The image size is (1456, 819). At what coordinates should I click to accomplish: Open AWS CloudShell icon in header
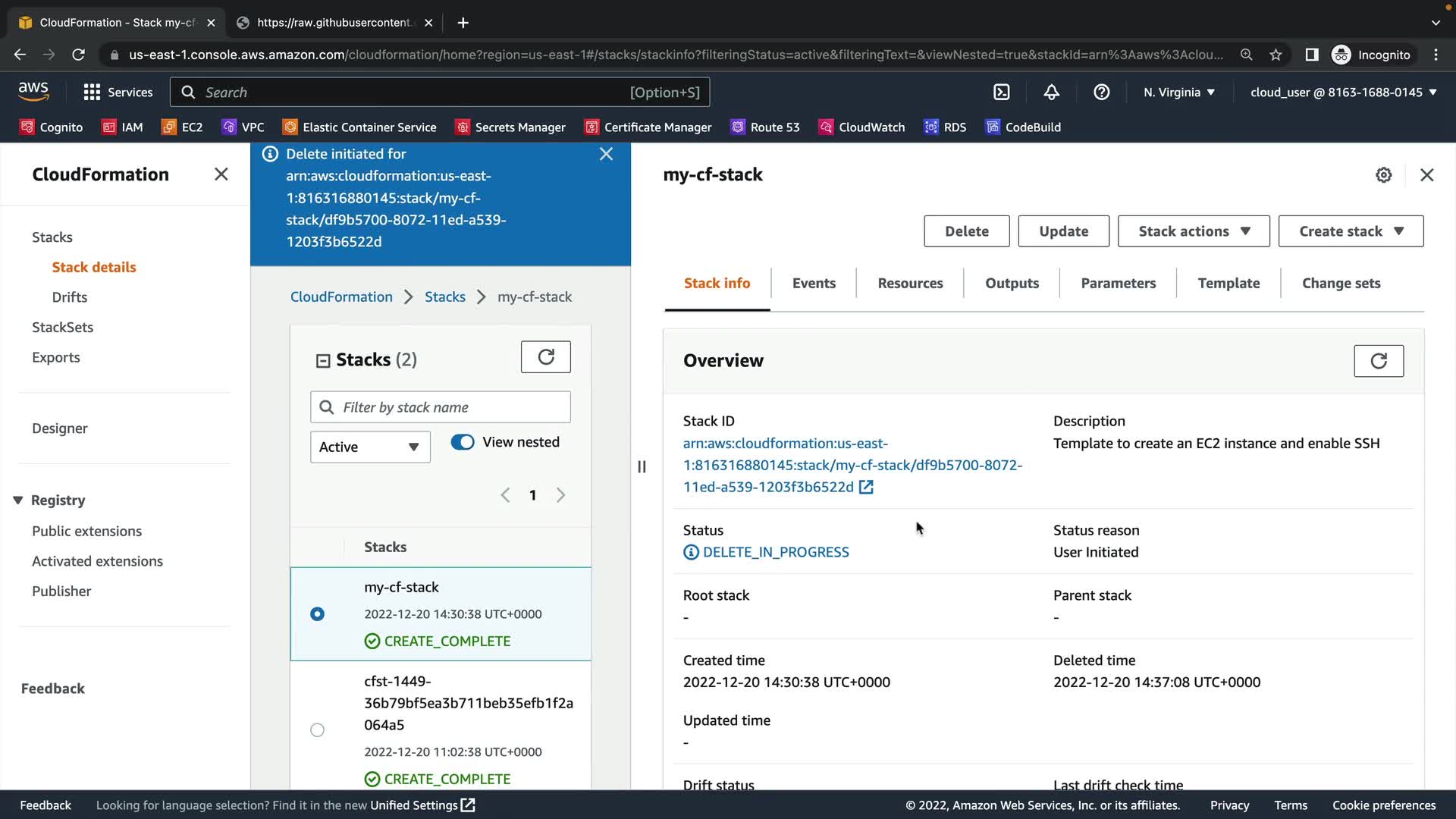click(x=1001, y=93)
